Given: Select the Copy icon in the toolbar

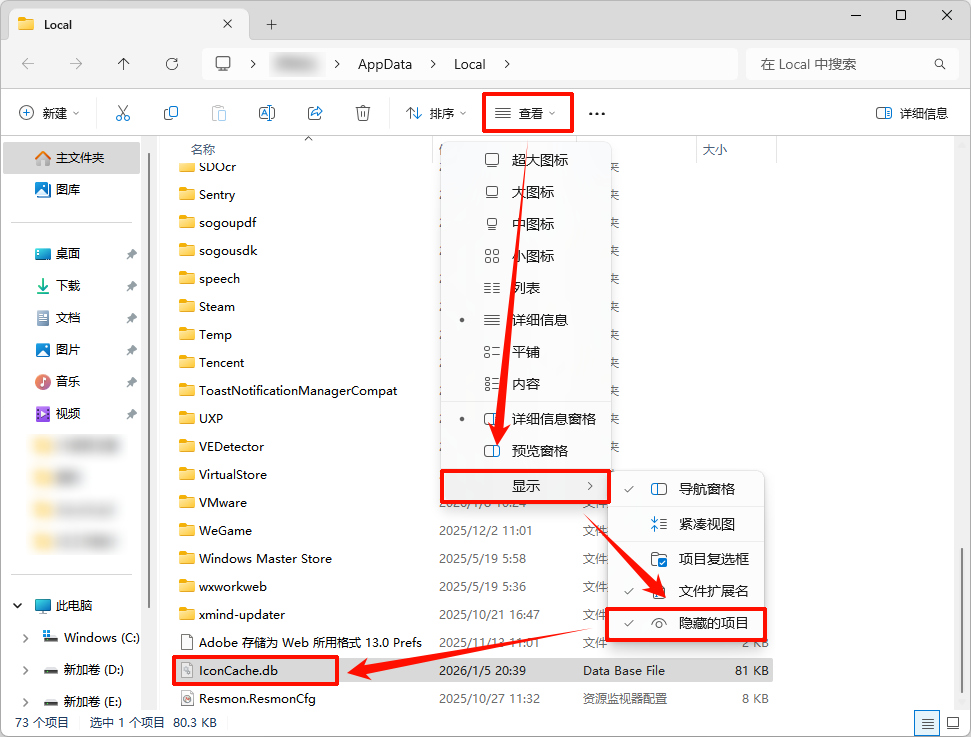Looking at the screenshot, I should point(171,112).
